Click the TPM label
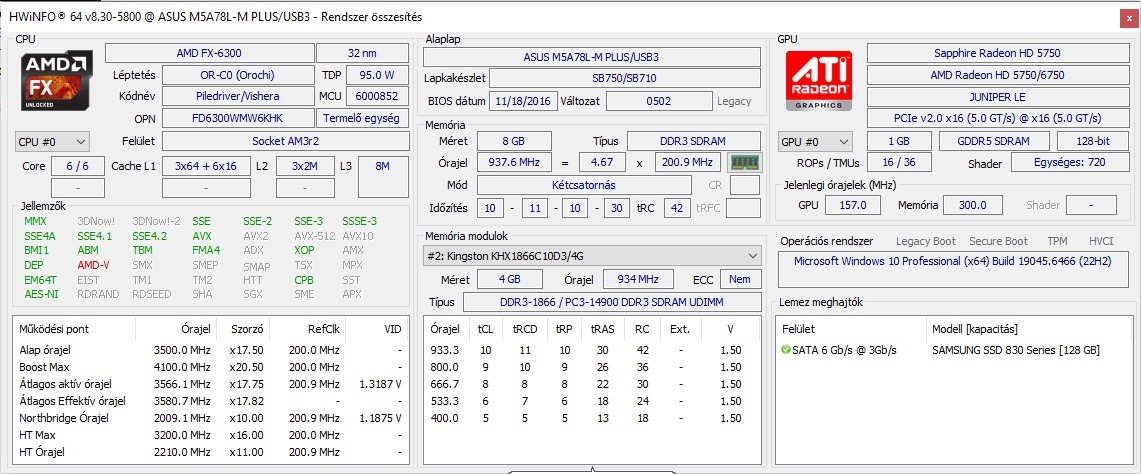The height and width of the screenshot is (474, 1141). [x=1057, y=241]
